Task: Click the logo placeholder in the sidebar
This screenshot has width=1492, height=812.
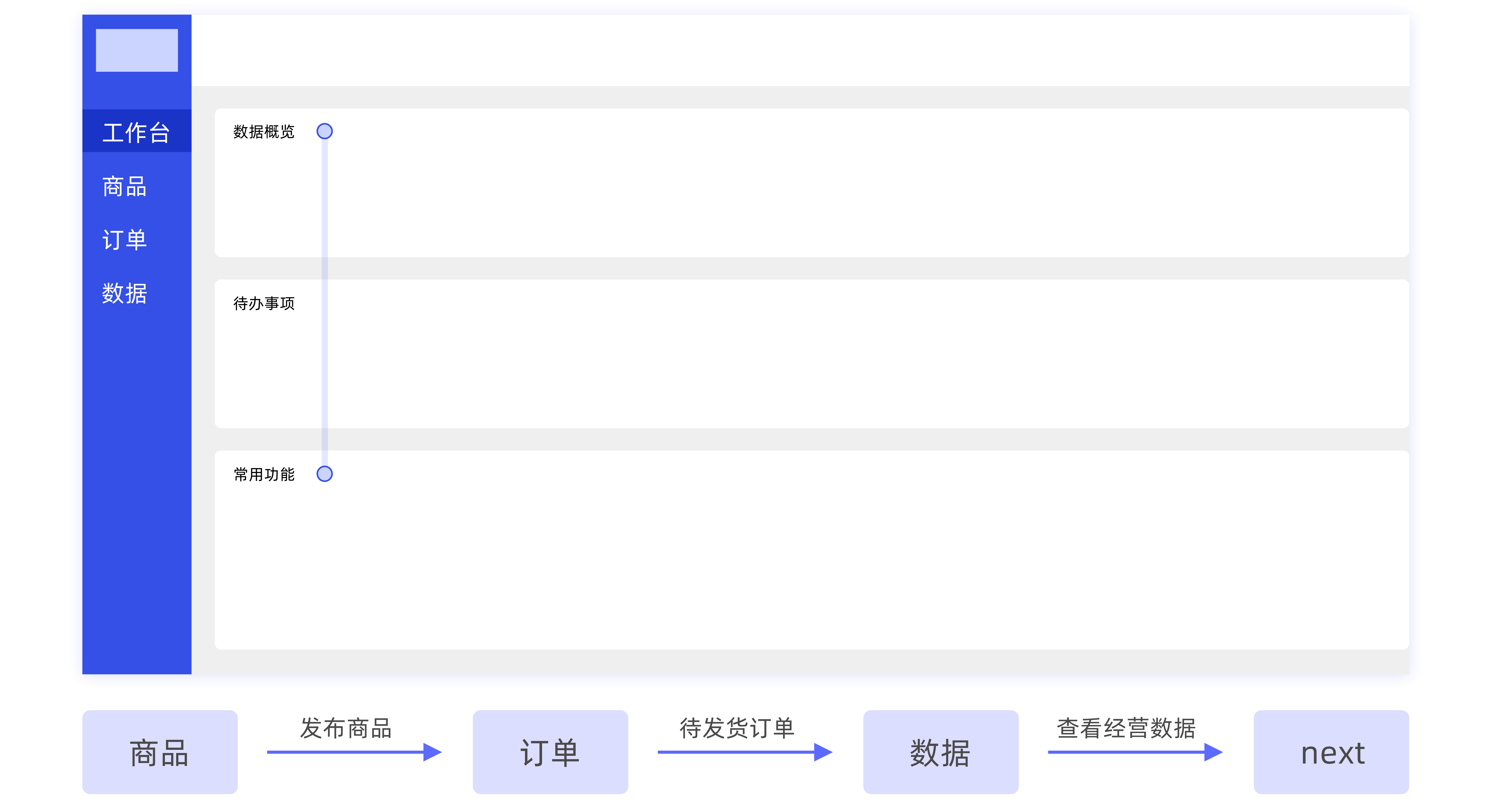Action: (x=137, y=51)
